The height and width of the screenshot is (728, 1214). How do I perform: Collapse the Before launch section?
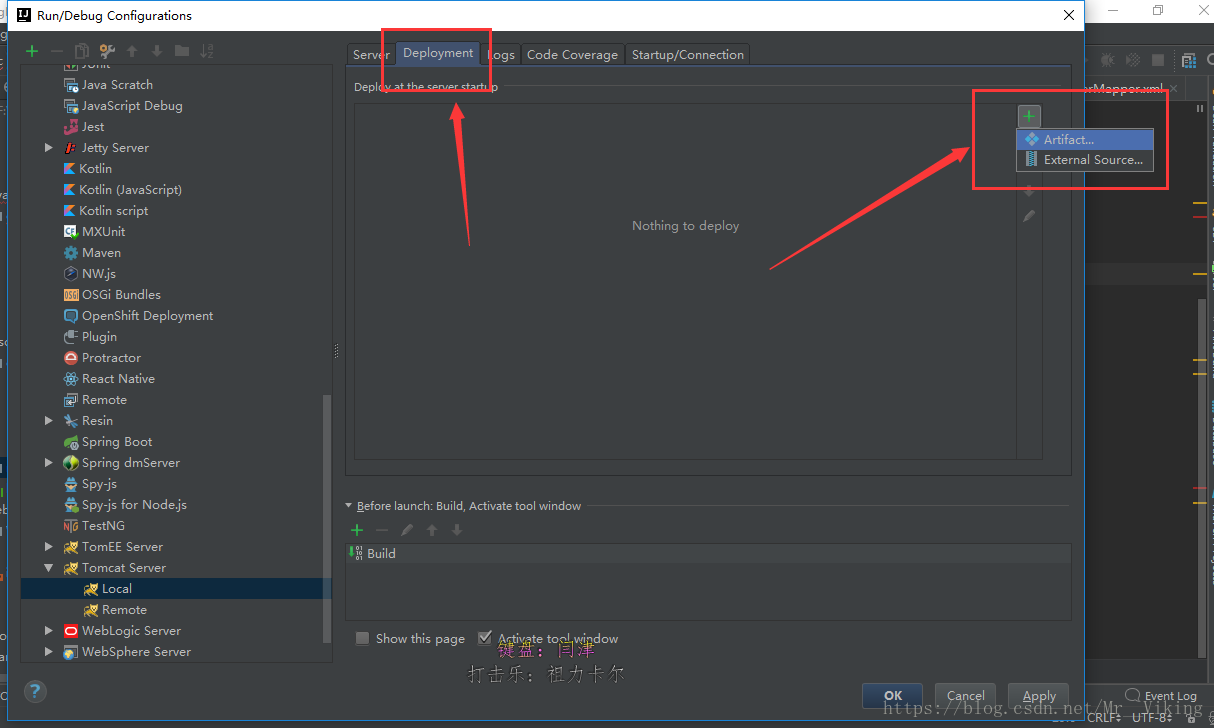(x=349, y=506)
